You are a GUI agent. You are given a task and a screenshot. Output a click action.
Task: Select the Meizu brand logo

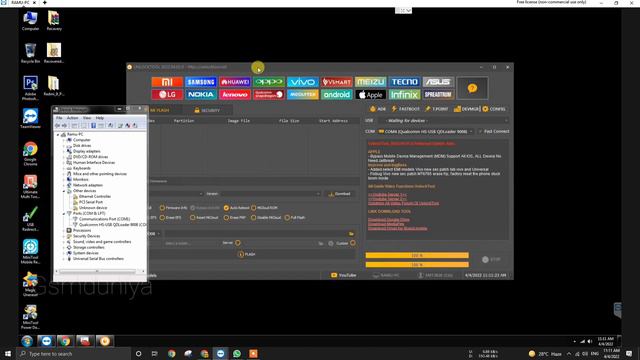(x=370, y=82)
